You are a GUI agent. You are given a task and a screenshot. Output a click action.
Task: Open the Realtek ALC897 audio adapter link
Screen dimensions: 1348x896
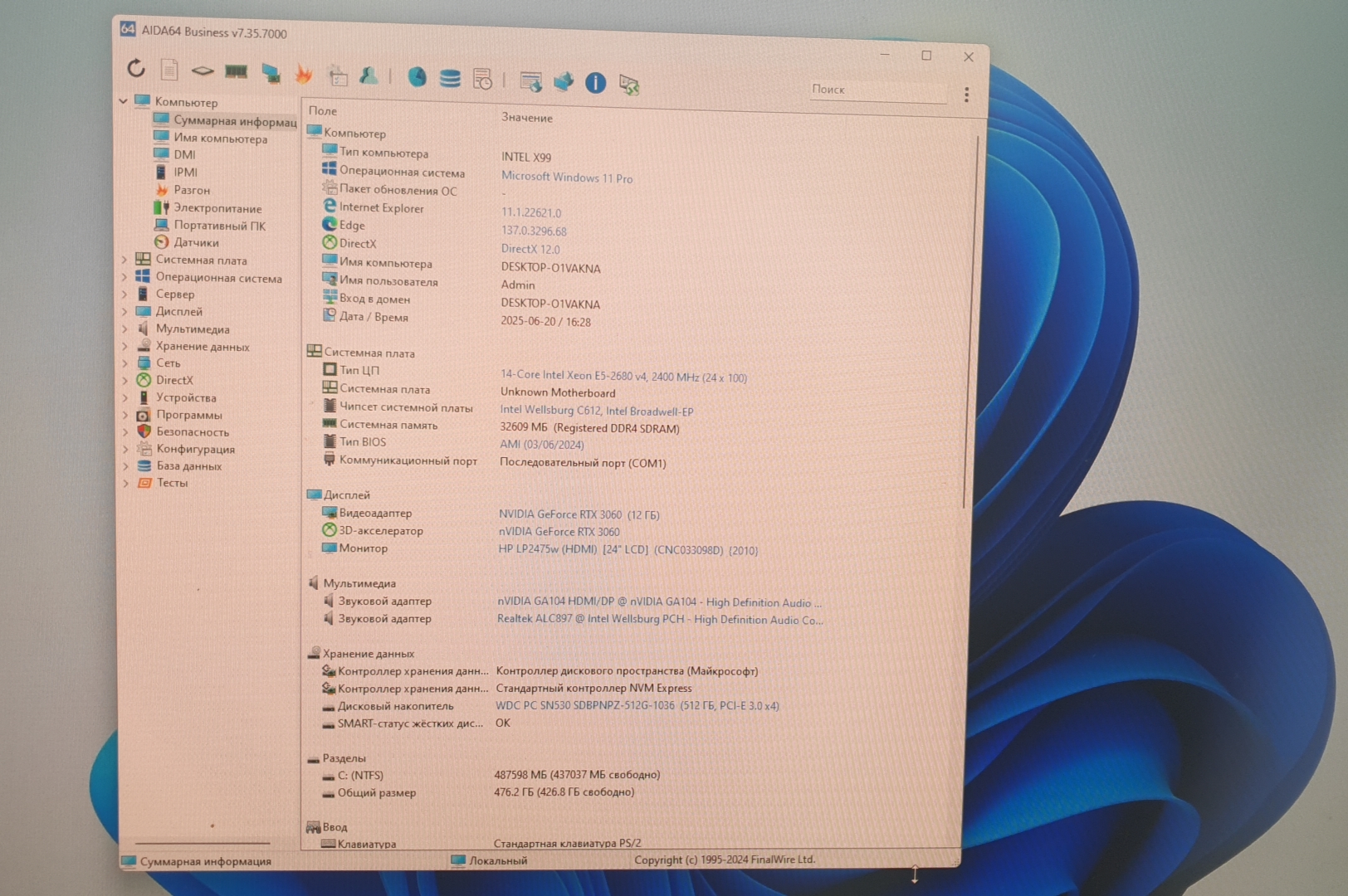tap(660, 619)
